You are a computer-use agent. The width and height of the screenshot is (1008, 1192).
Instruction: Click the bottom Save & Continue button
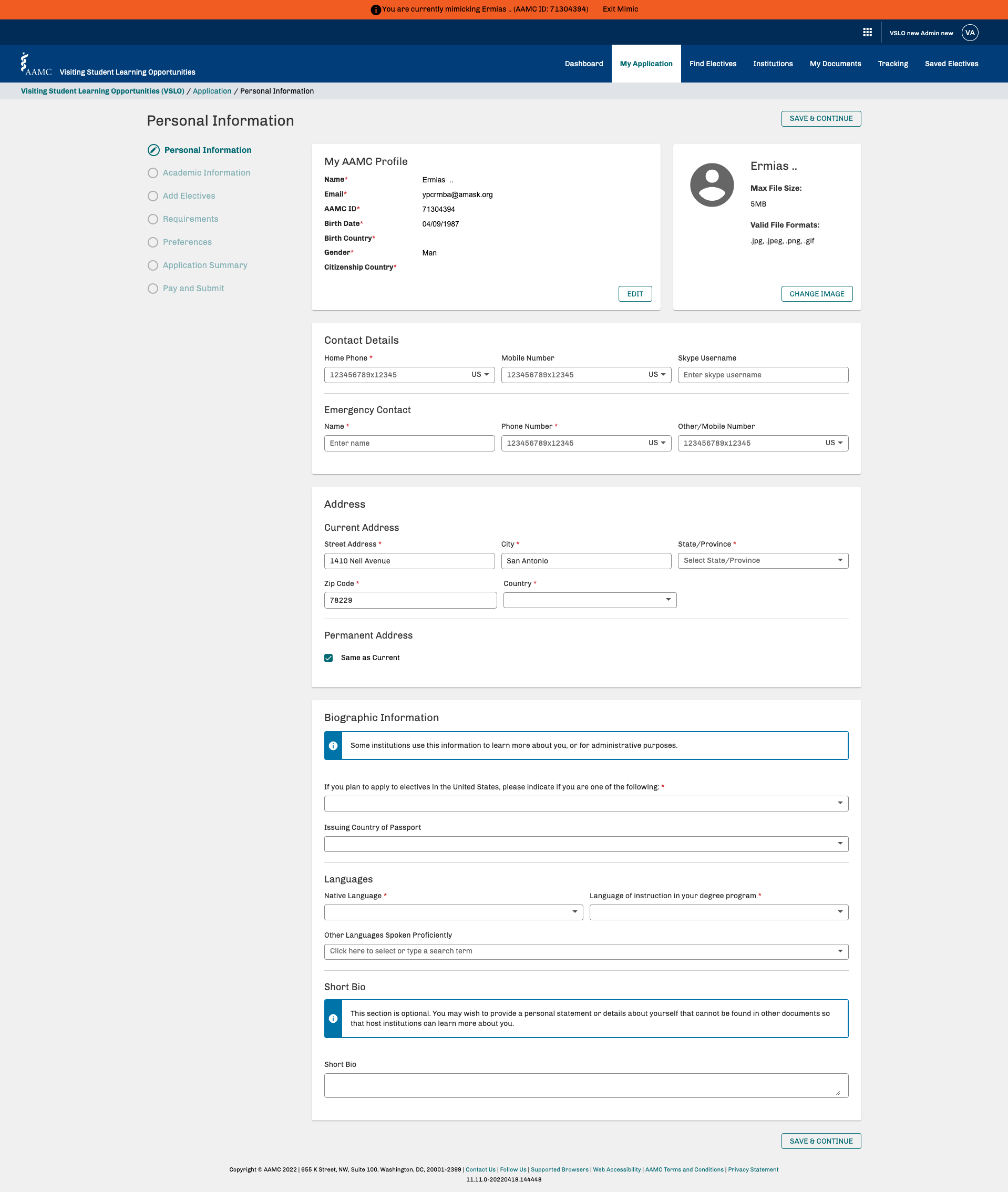tap(820, 1141)
